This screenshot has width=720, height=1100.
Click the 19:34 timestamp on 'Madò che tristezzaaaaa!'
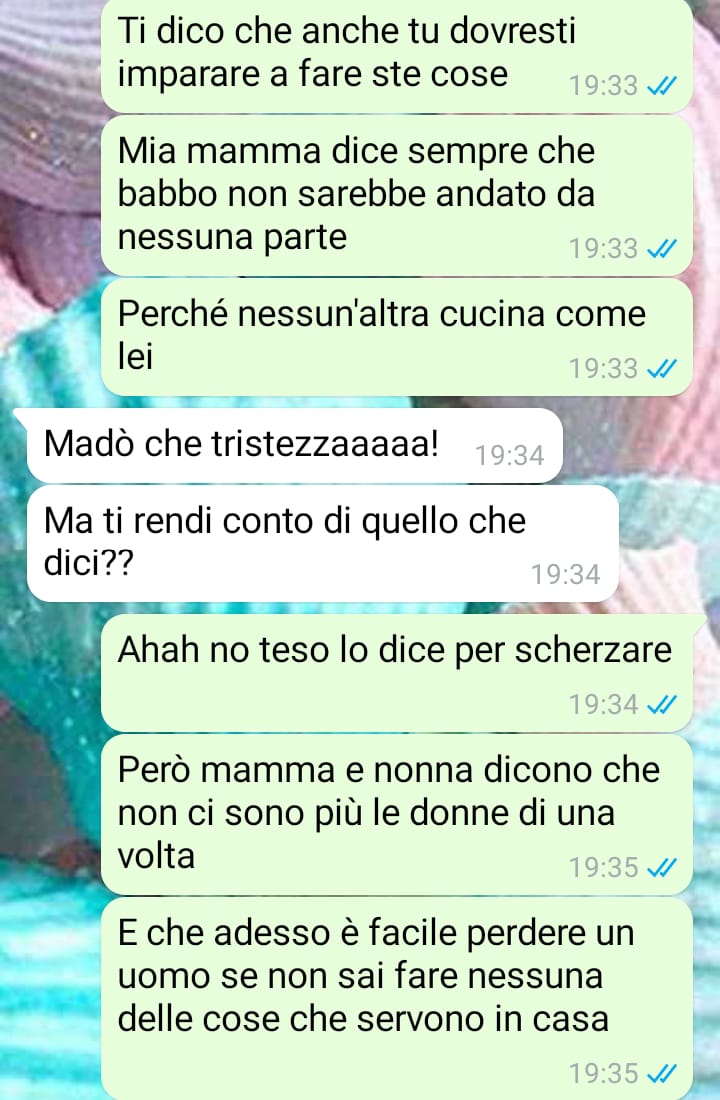tap(509, 456)
